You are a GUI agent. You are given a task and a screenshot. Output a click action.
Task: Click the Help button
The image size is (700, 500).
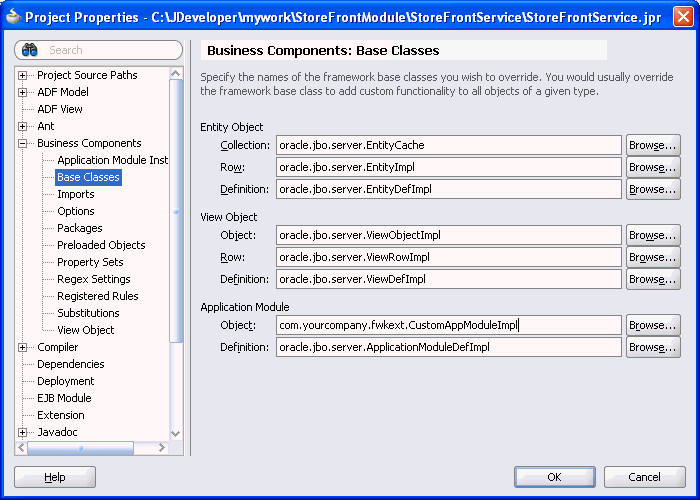coord(55,477)
